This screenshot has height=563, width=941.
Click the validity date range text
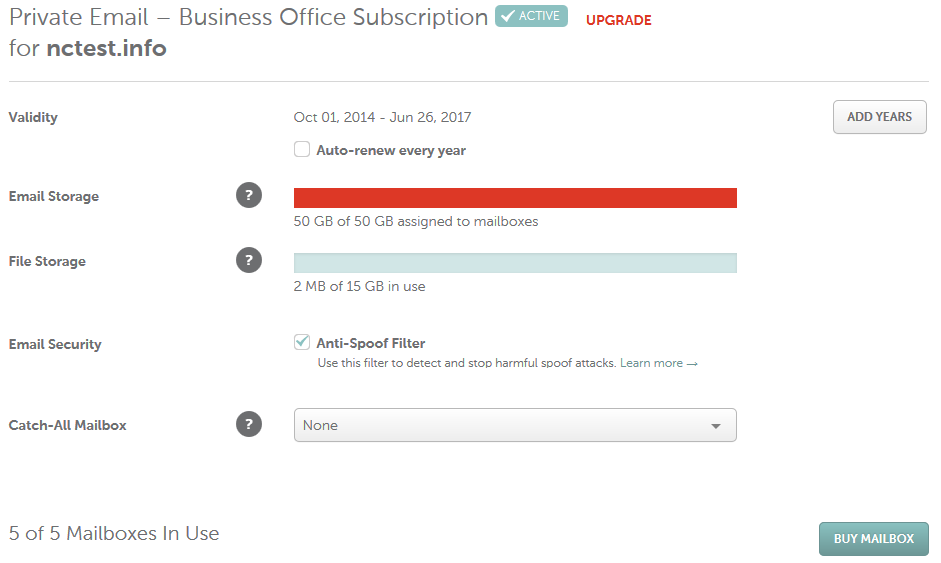(x=382, y=117)
